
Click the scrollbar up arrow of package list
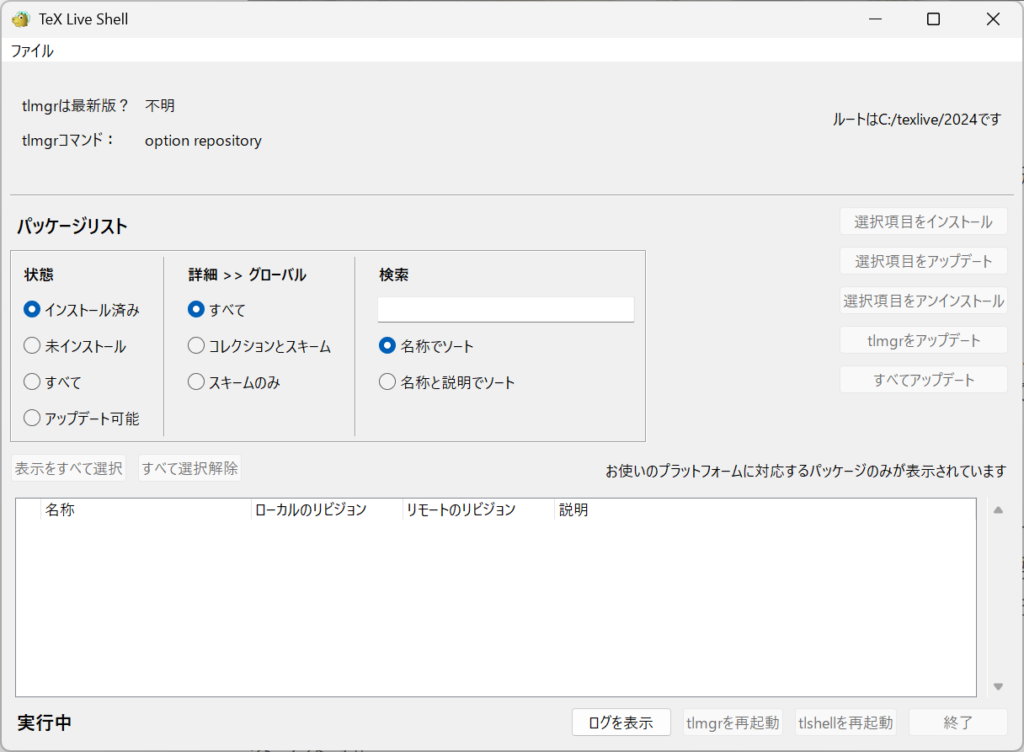997,510
